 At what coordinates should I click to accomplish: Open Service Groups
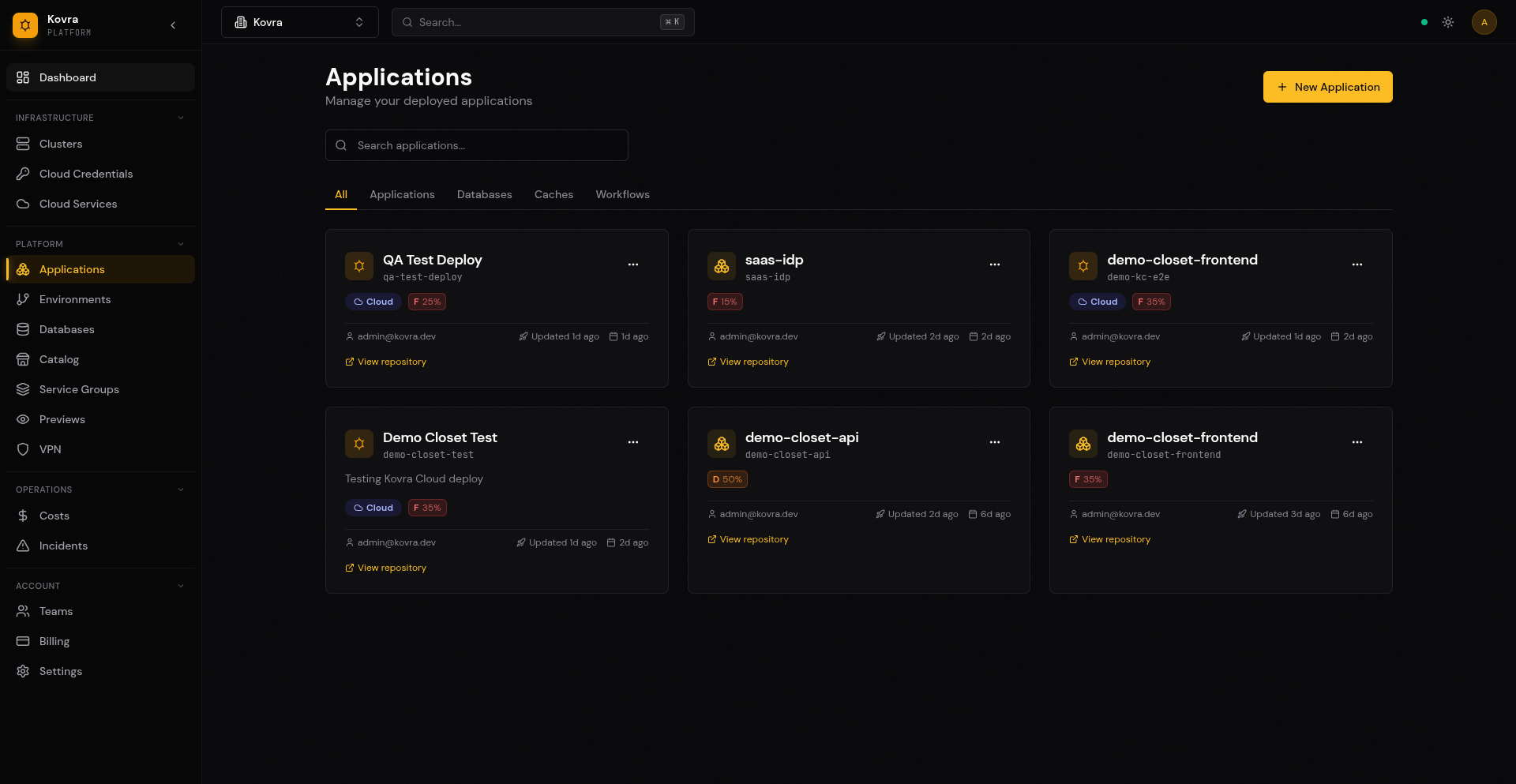[x=100, y=389]
